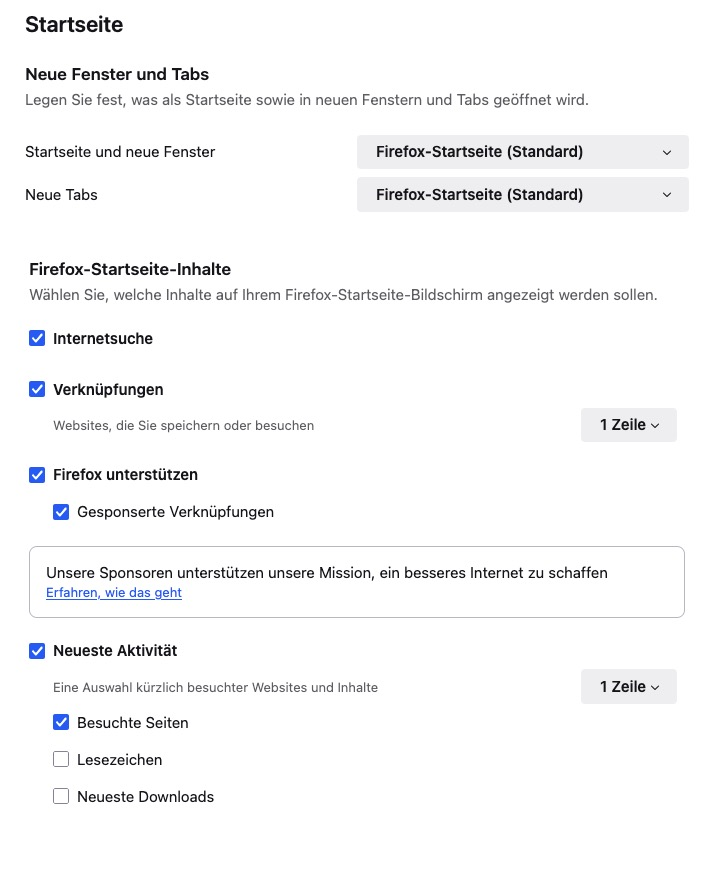This screenshot has width=717, height=875.
Task: Uncheck Gesponserte Verknüpfungen option
Action: tap(61, 512)
